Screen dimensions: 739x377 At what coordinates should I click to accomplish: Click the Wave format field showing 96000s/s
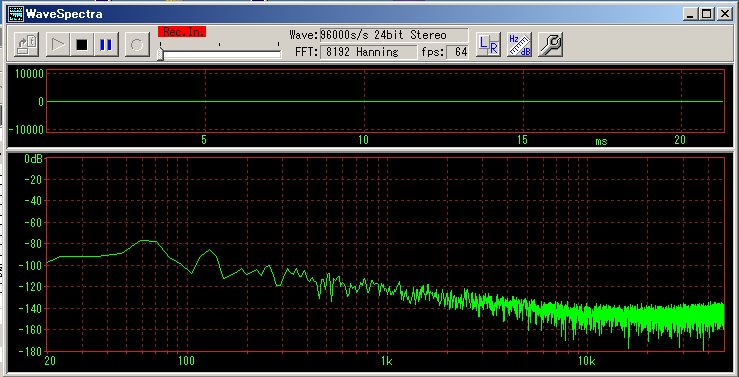point(394,35)
